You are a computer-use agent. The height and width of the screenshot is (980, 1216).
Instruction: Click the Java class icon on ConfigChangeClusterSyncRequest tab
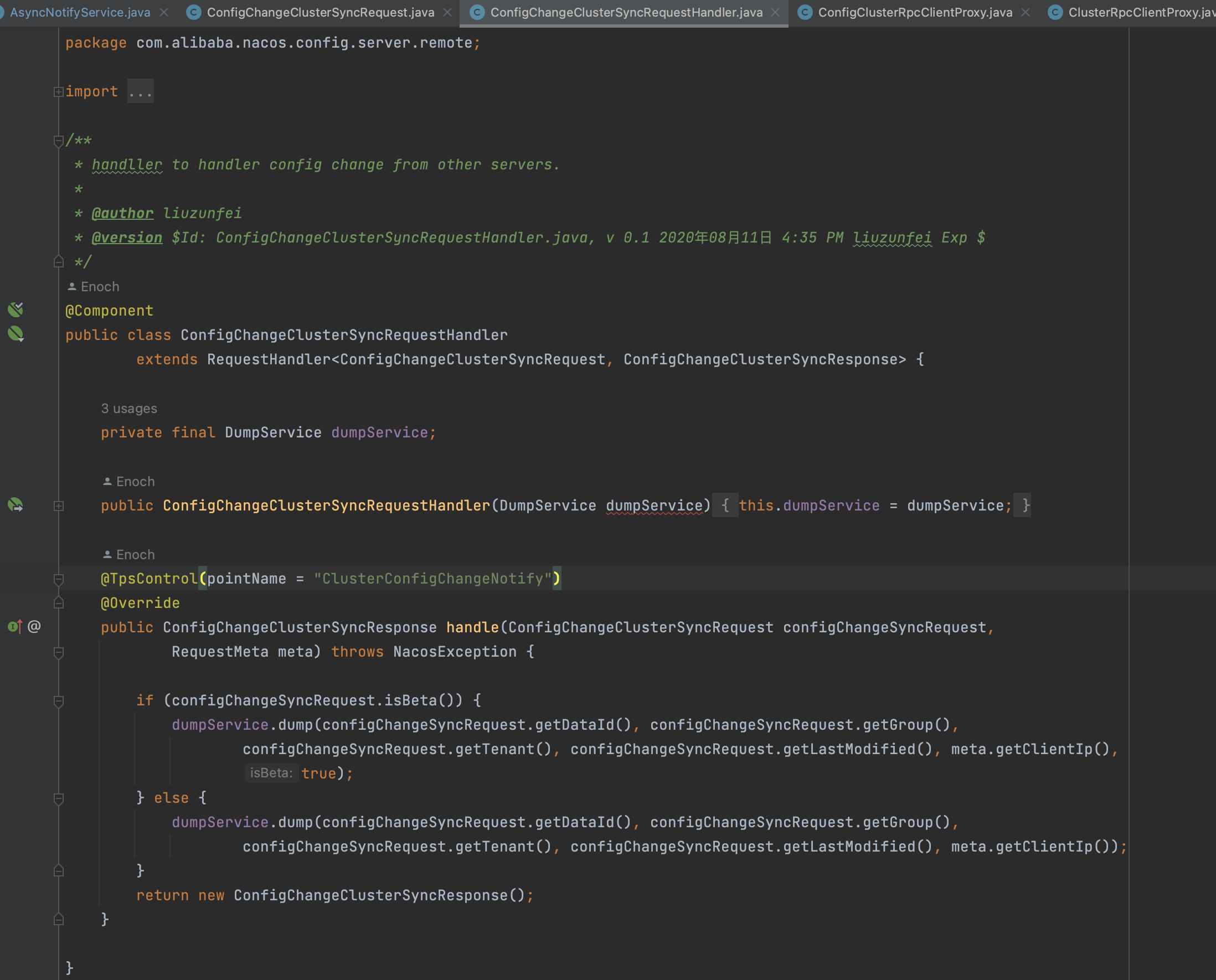194,12
